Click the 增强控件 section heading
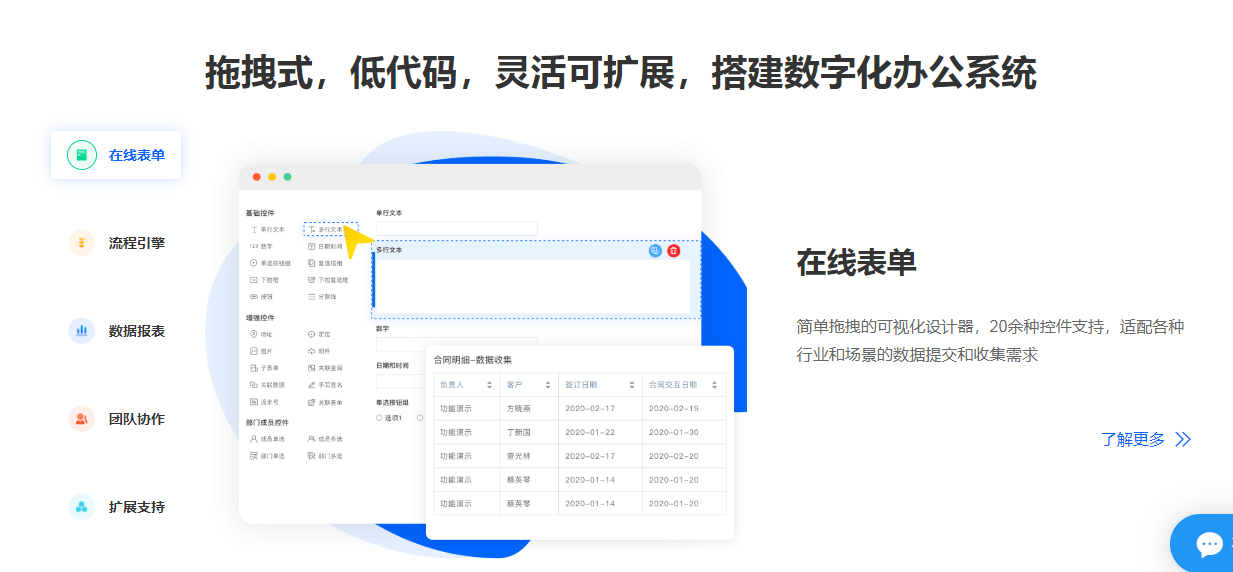The height and width of the screenshot is (572, 1233). pos(260,318)
